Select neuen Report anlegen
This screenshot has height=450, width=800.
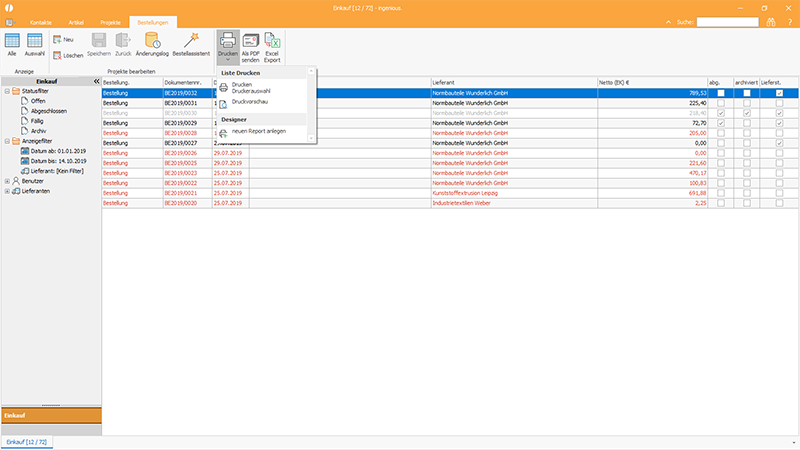click(x=262, y=132)
